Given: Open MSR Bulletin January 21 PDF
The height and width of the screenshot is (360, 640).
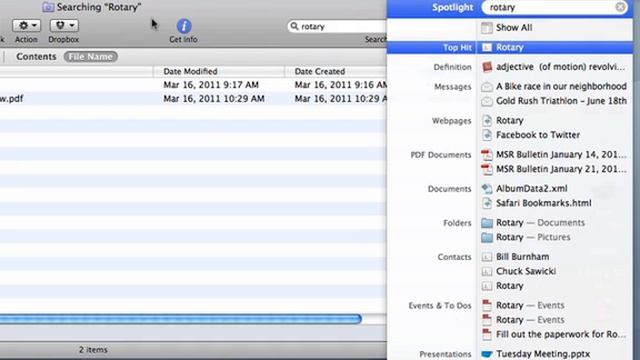Looking at the screenshot, I should (x=561, y=169).
